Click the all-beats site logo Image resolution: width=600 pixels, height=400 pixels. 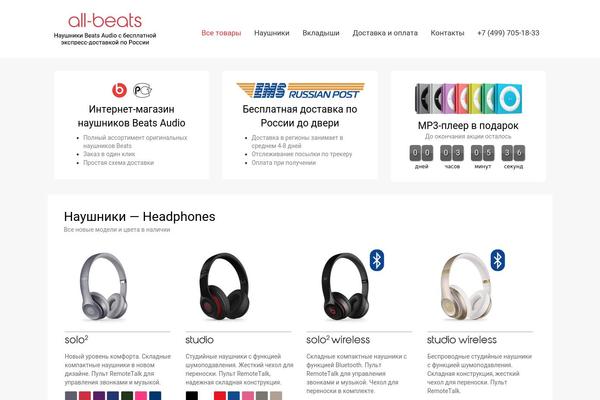(x=105, y=21)
